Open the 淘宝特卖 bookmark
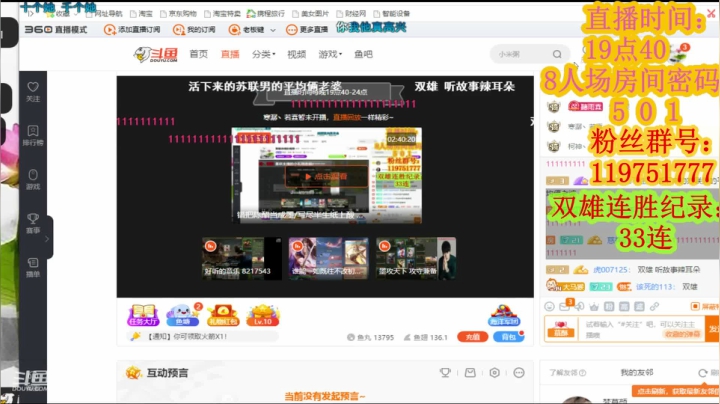720x404 pixels. click(222, 14)
